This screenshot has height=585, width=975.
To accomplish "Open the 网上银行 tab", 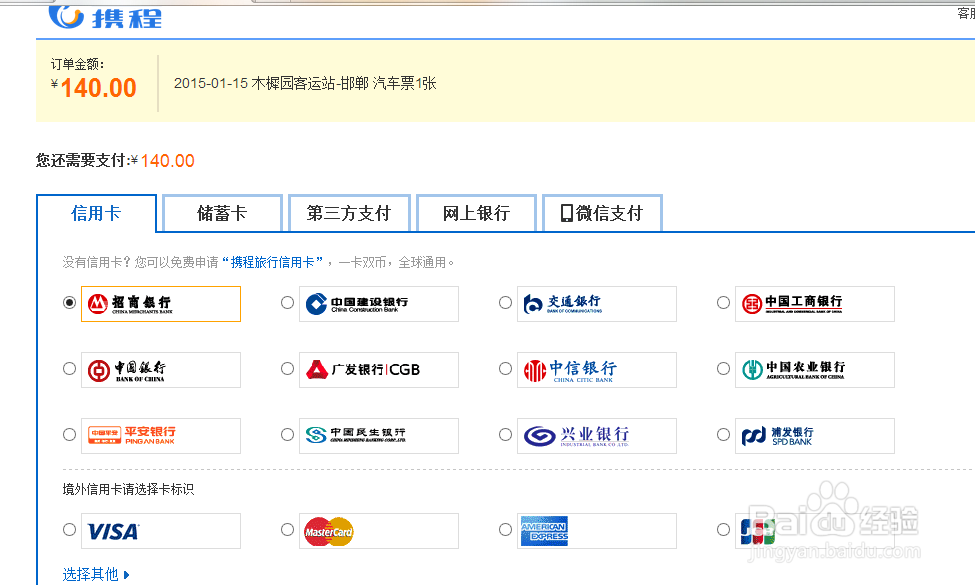I will pos(476,213).
